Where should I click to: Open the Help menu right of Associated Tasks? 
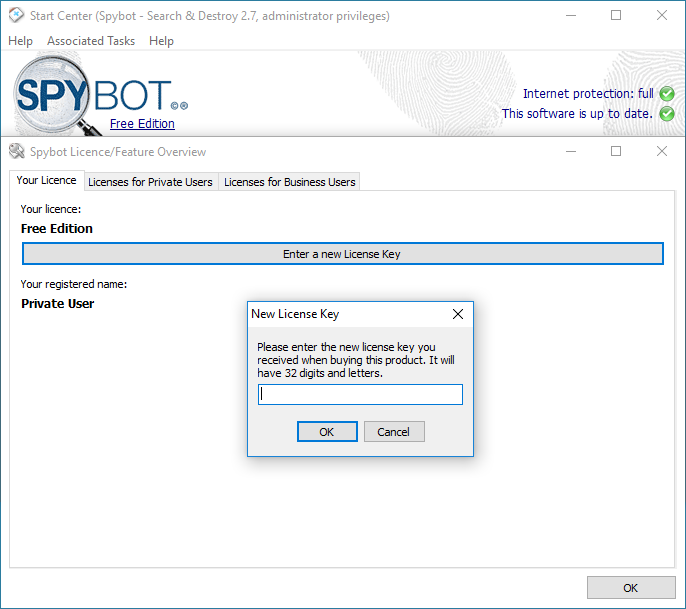point(161,41)
